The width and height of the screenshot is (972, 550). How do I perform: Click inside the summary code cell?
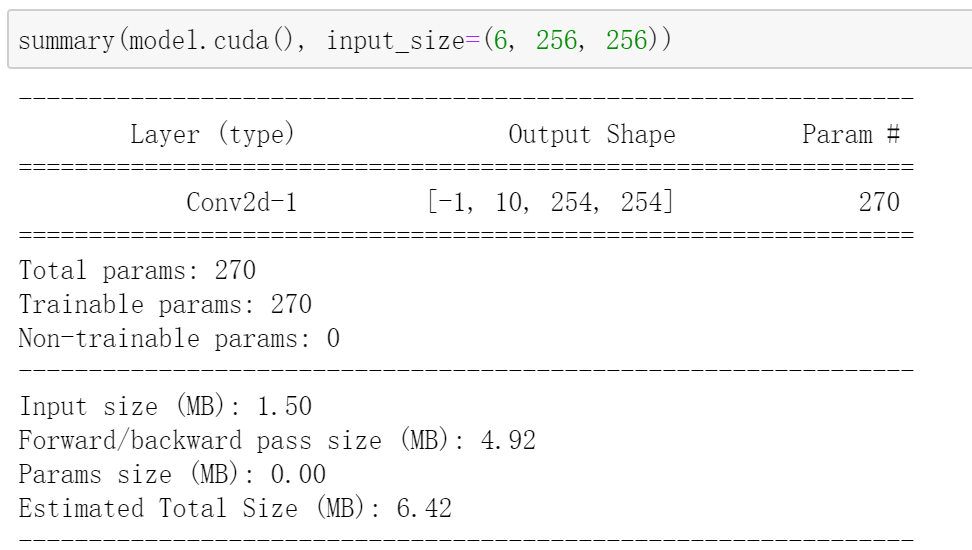click(490, 38)
